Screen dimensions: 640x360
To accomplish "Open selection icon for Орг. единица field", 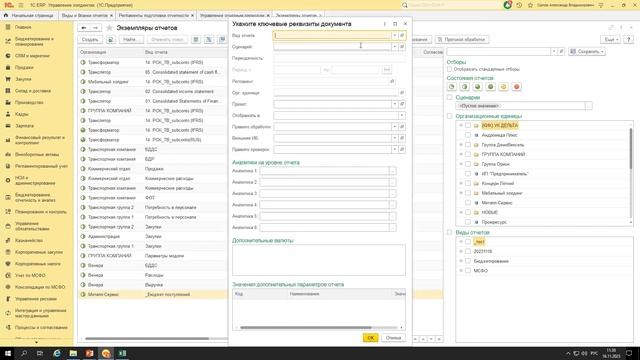I will (x=402, y=93).
